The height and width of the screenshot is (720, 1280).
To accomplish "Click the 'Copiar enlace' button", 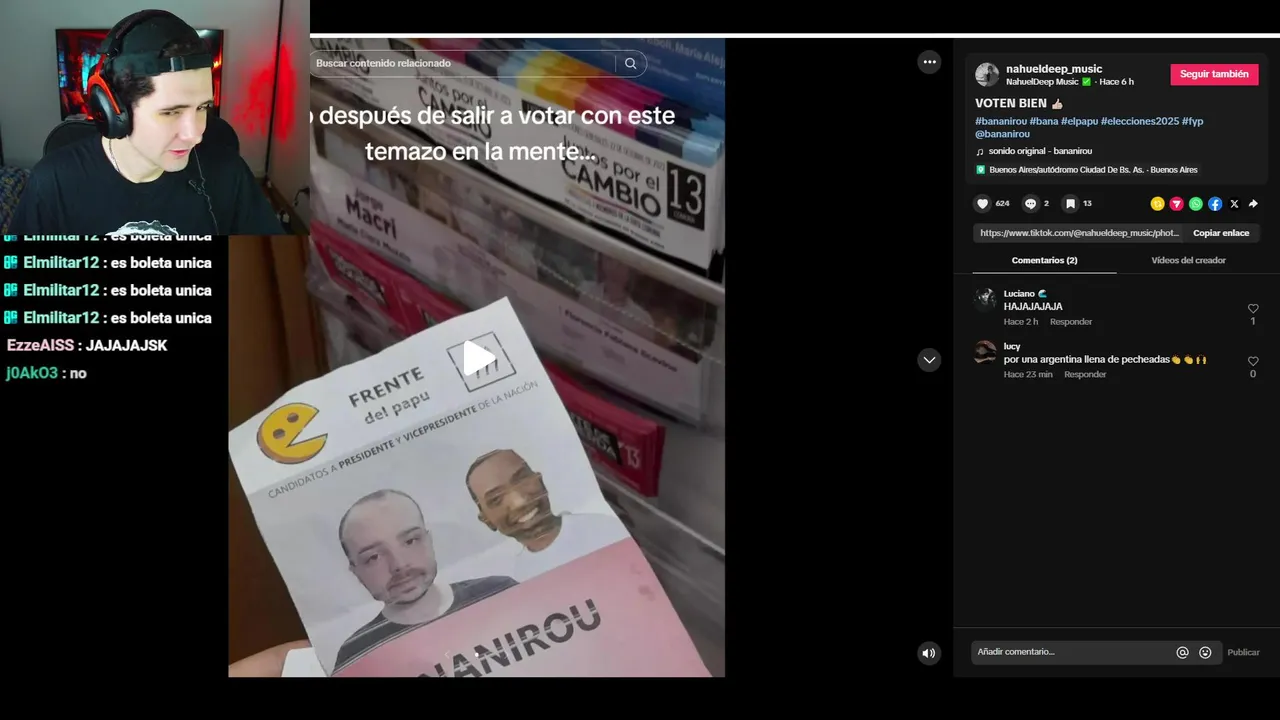I will point(1221,233).
